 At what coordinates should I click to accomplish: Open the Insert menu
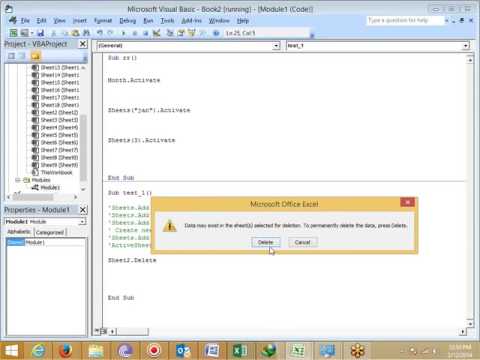pos(80,21)
